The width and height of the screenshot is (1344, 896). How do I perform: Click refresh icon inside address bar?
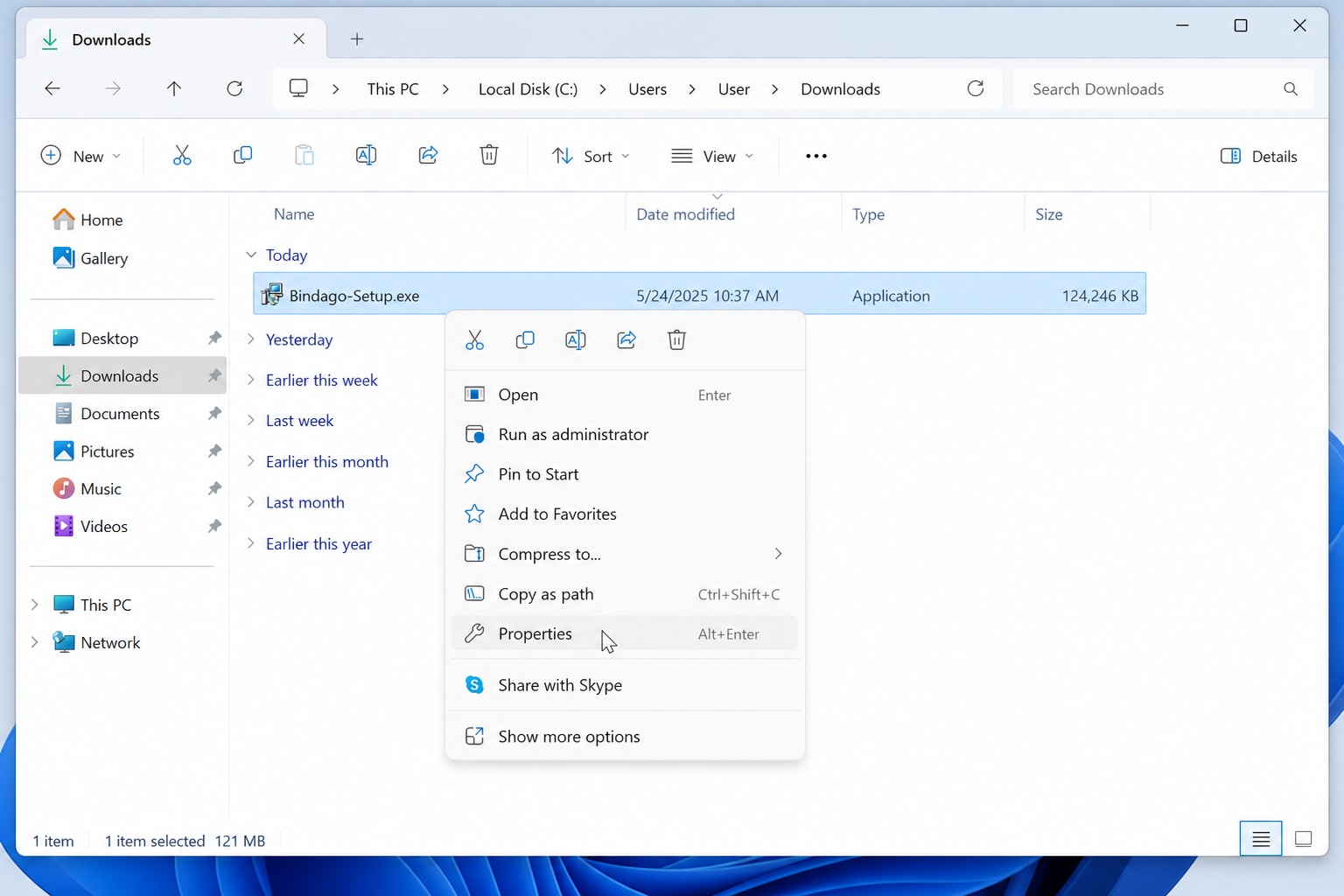[x=976, y=88]
